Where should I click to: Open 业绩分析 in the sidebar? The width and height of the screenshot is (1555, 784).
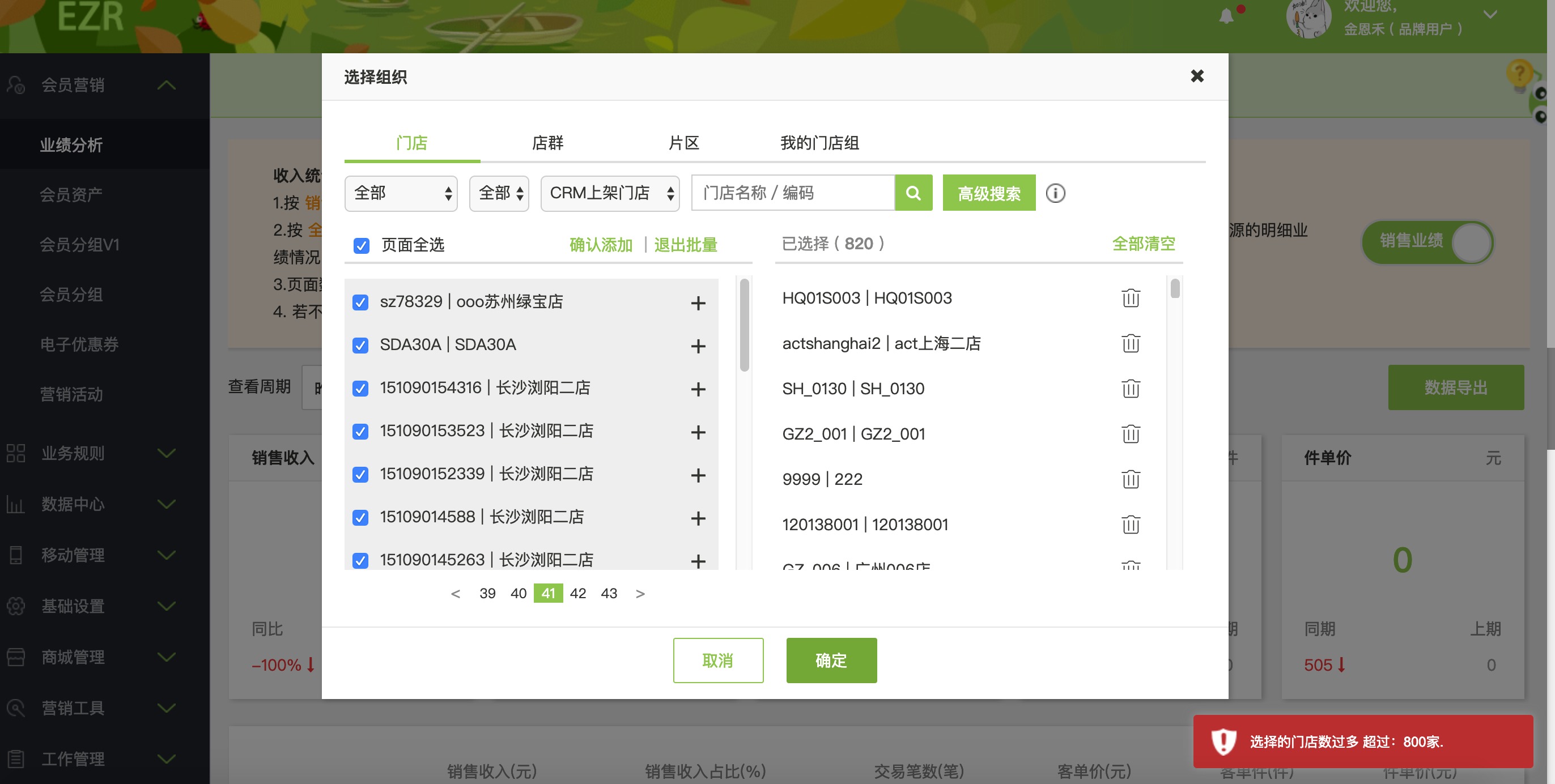71,145
